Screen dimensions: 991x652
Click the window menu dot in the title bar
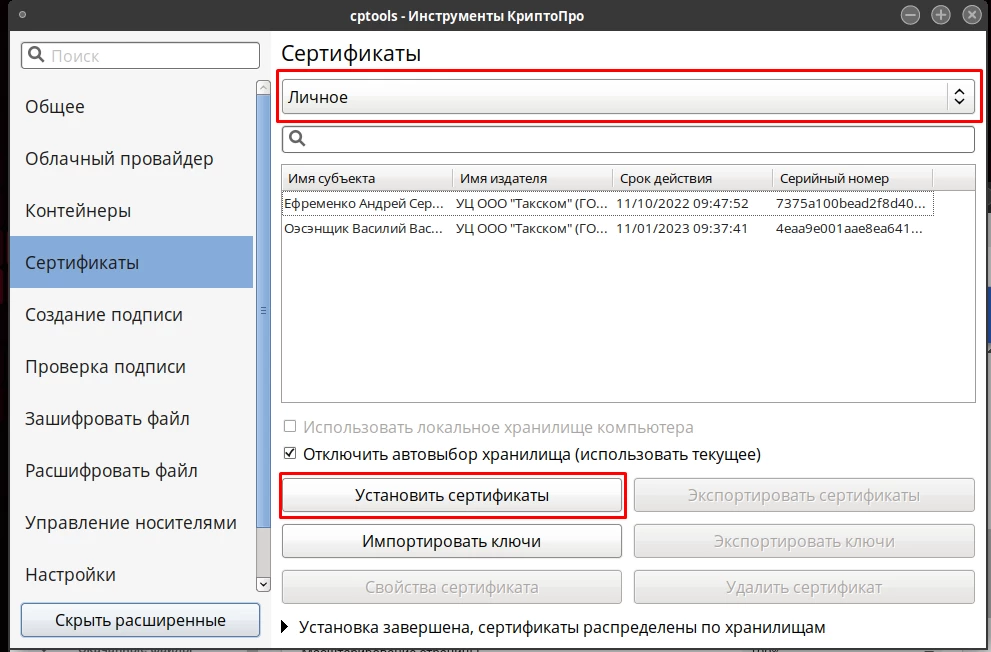(x=23, y=14)
